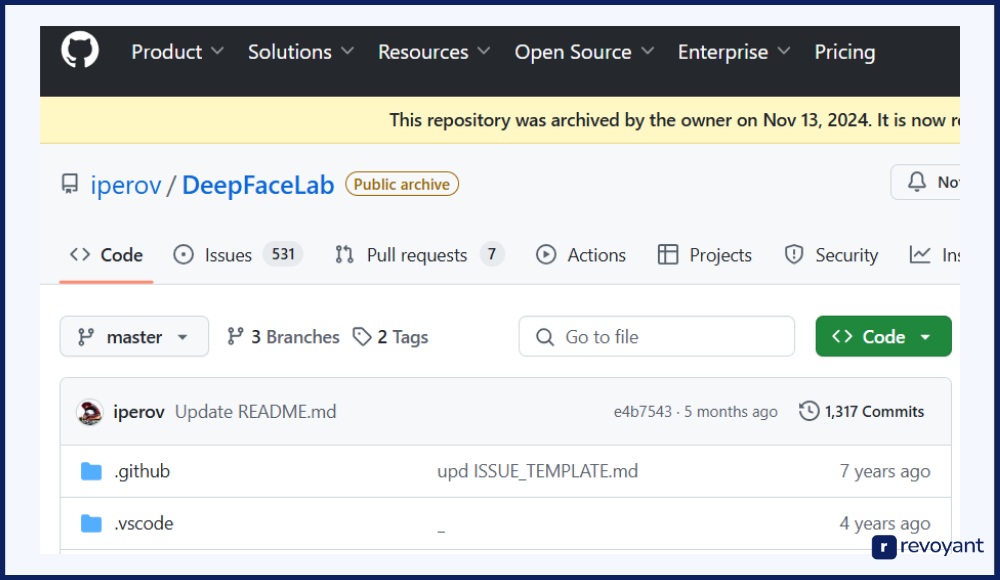The image size is (1000, 580).
Task: Click the .vscode folder icon
Action: [91, 523]
